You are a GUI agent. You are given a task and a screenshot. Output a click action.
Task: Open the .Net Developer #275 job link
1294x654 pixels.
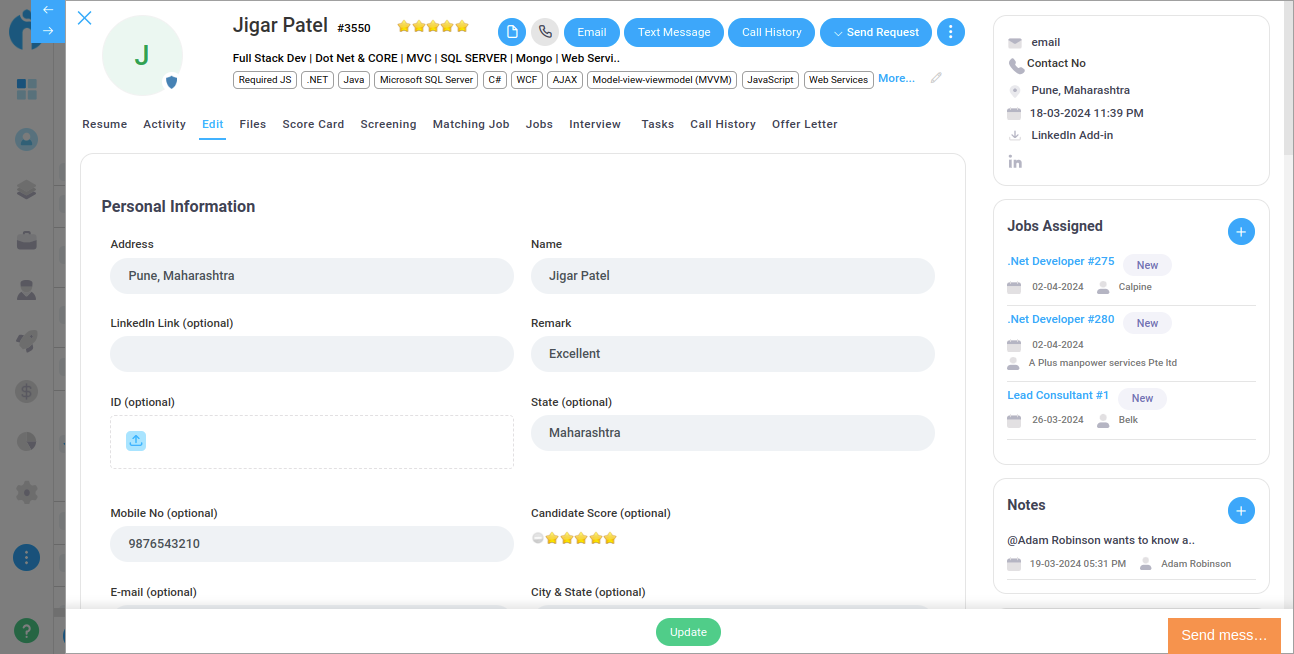point(1060,261)
